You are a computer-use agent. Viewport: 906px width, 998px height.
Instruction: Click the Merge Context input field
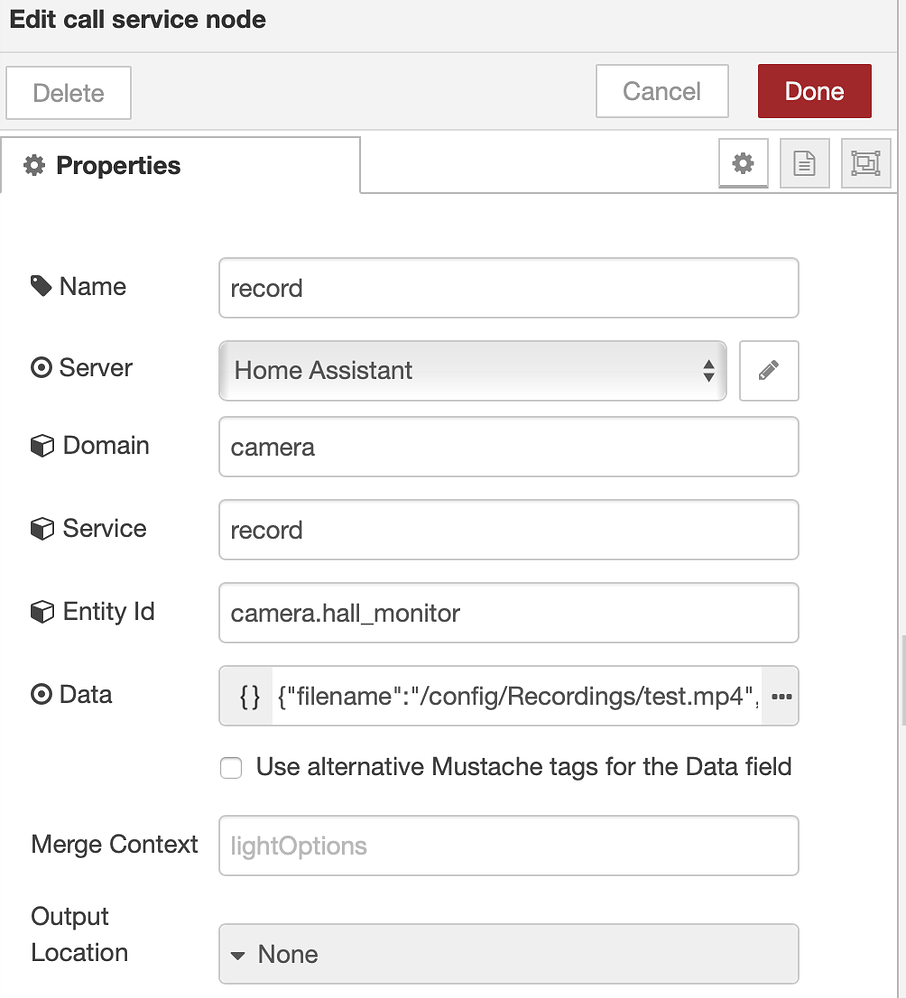coord(509,846)
